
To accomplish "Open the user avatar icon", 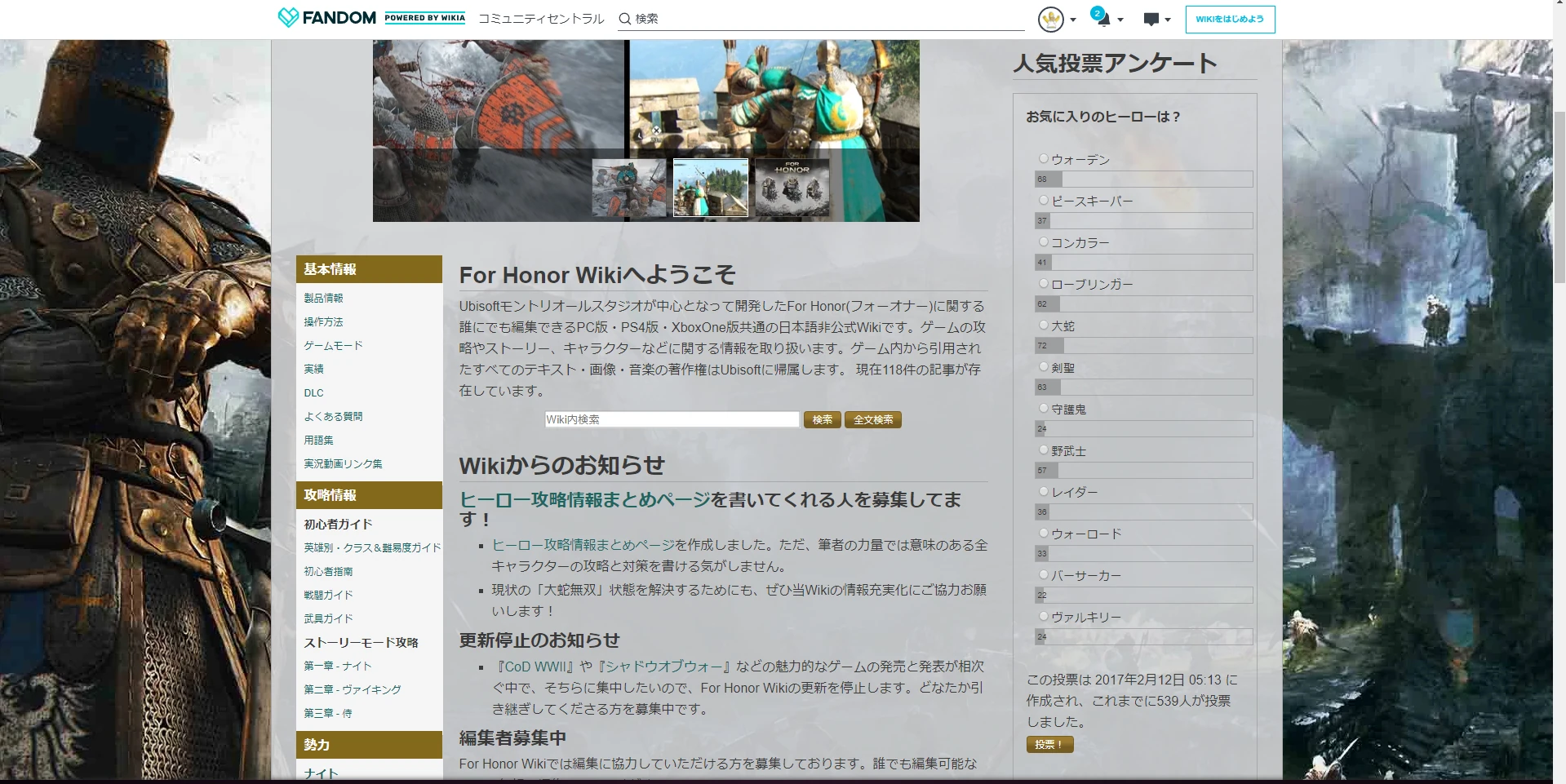I will pyautogui.click(x=1051, y=19).
